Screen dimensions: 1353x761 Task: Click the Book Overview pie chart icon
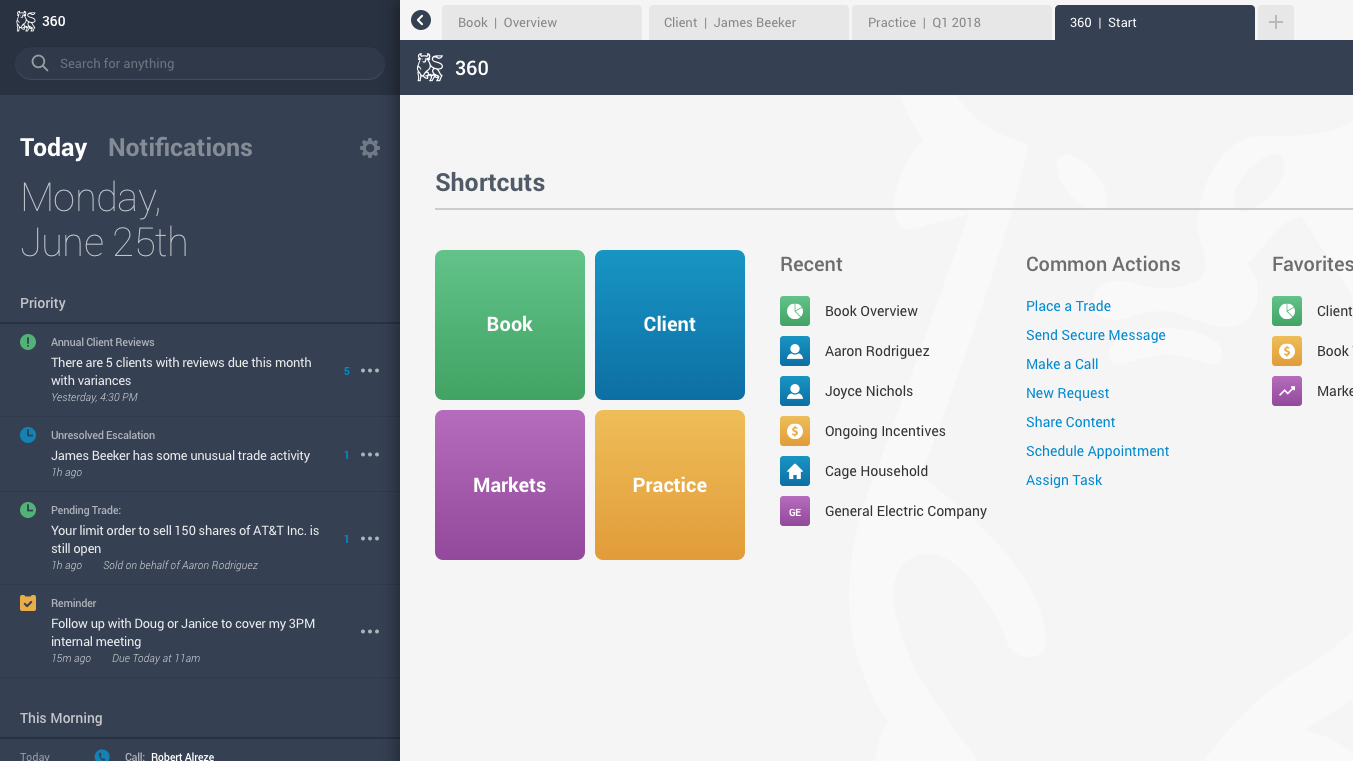tap(795, 311)
